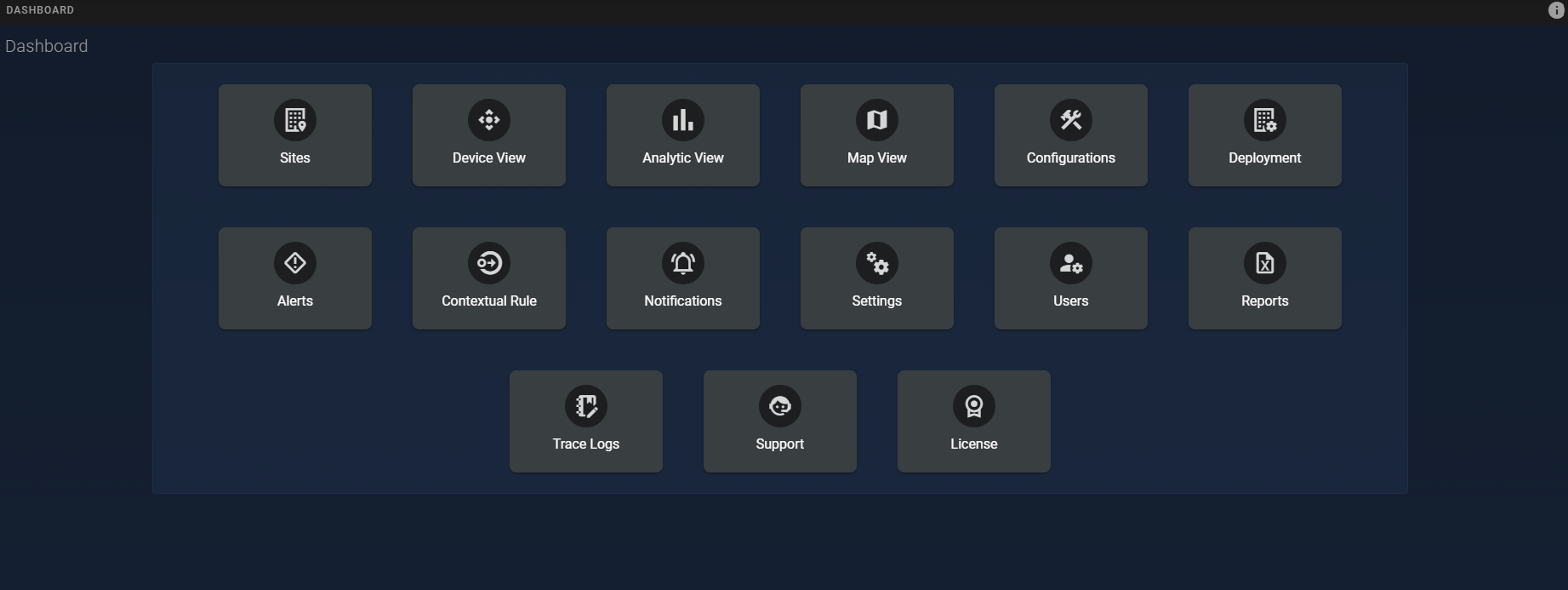
Task: Open Notifications tile label
Action: 683,301
